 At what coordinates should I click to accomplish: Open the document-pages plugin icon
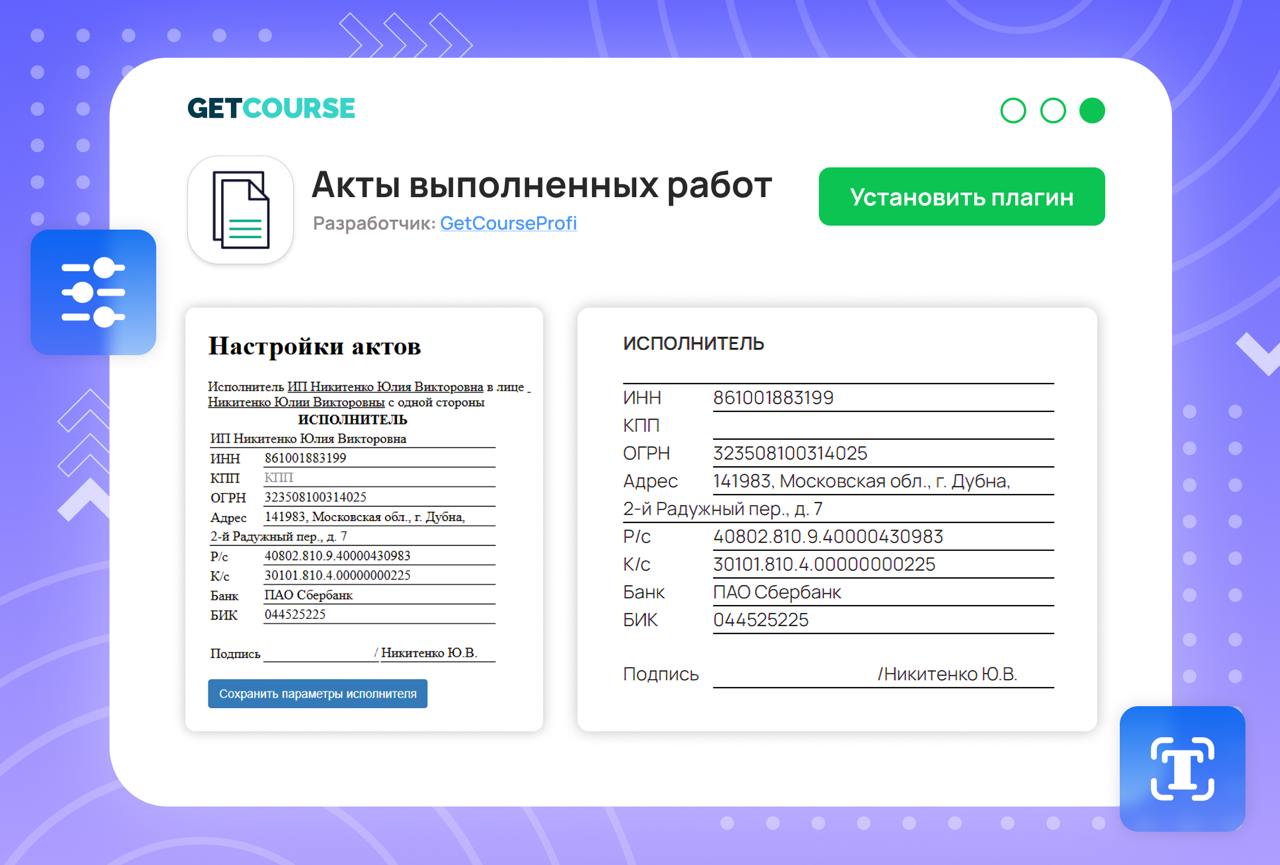pos(240,210)
